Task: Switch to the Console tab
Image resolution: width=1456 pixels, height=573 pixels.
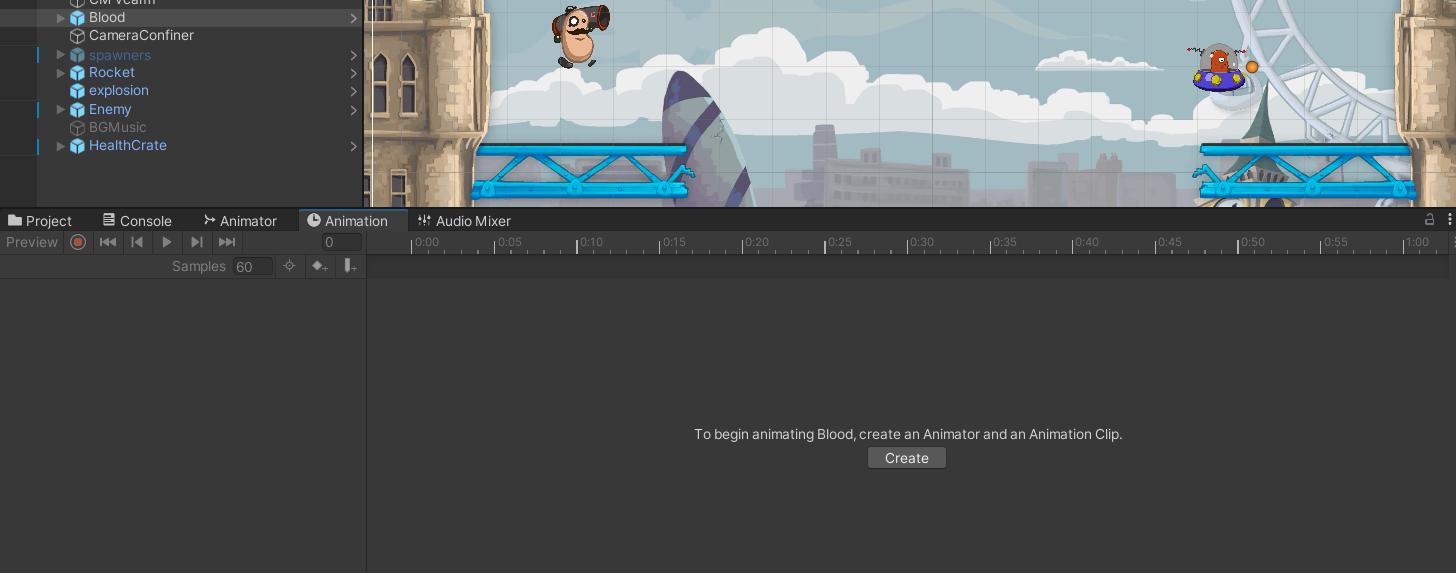Action: point(137,221)
